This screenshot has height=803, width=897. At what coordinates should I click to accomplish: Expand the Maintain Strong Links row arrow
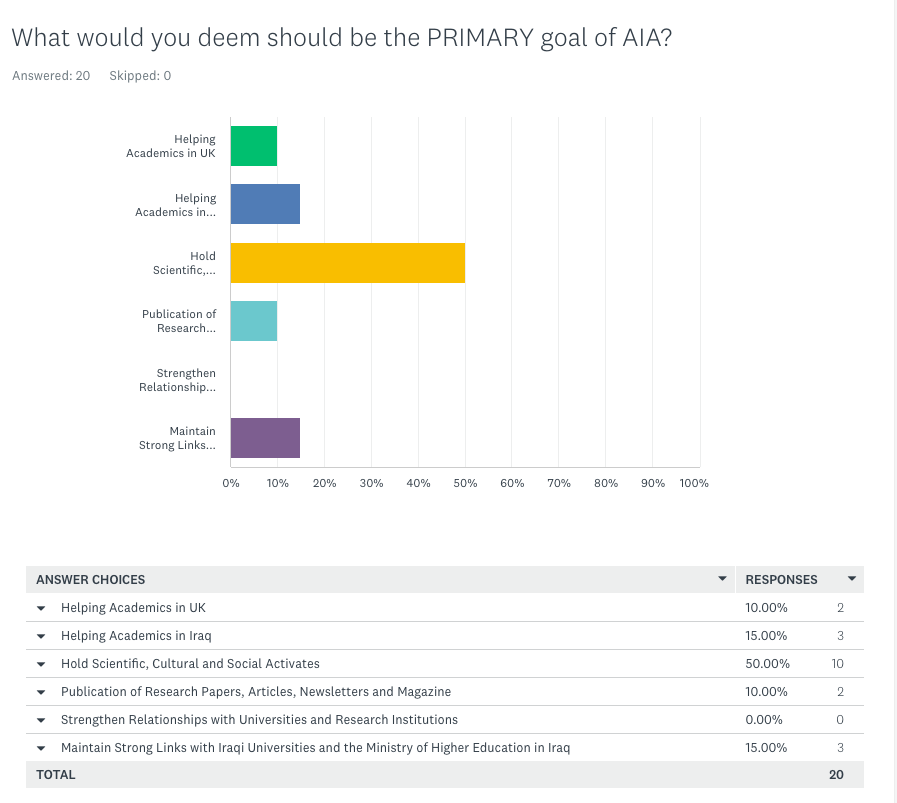point(41,748)
